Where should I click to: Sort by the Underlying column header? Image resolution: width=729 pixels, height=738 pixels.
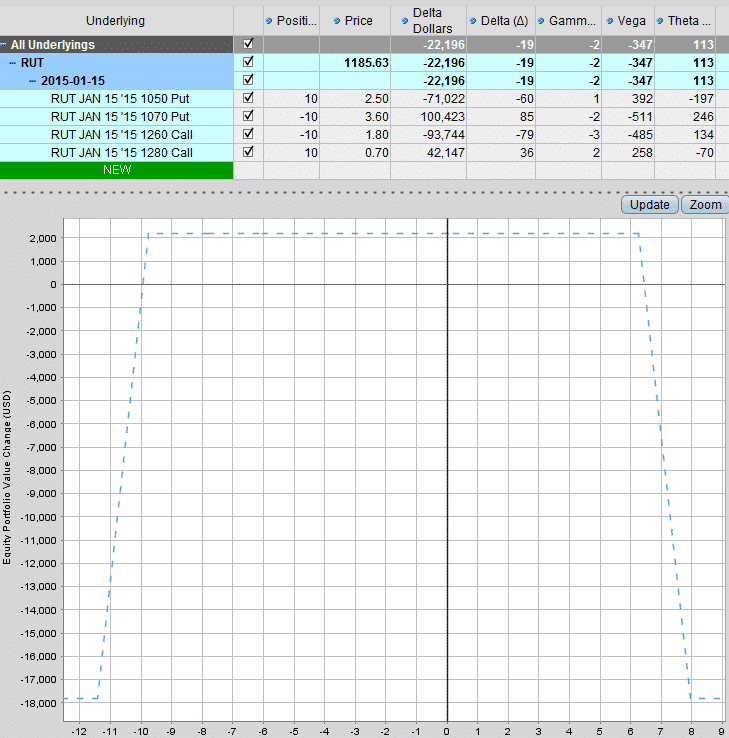(115, 21)
